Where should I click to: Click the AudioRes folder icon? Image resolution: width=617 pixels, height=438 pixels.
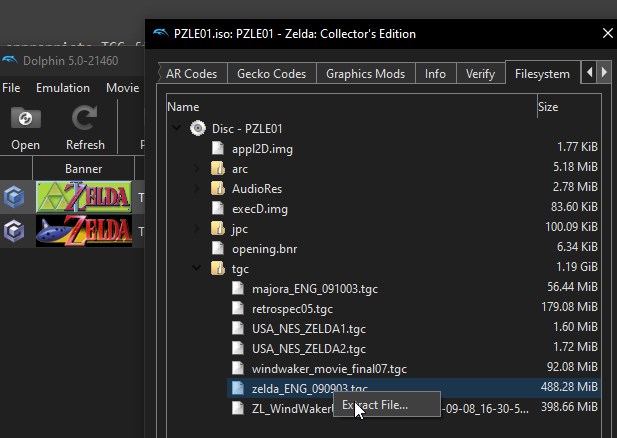218,189
